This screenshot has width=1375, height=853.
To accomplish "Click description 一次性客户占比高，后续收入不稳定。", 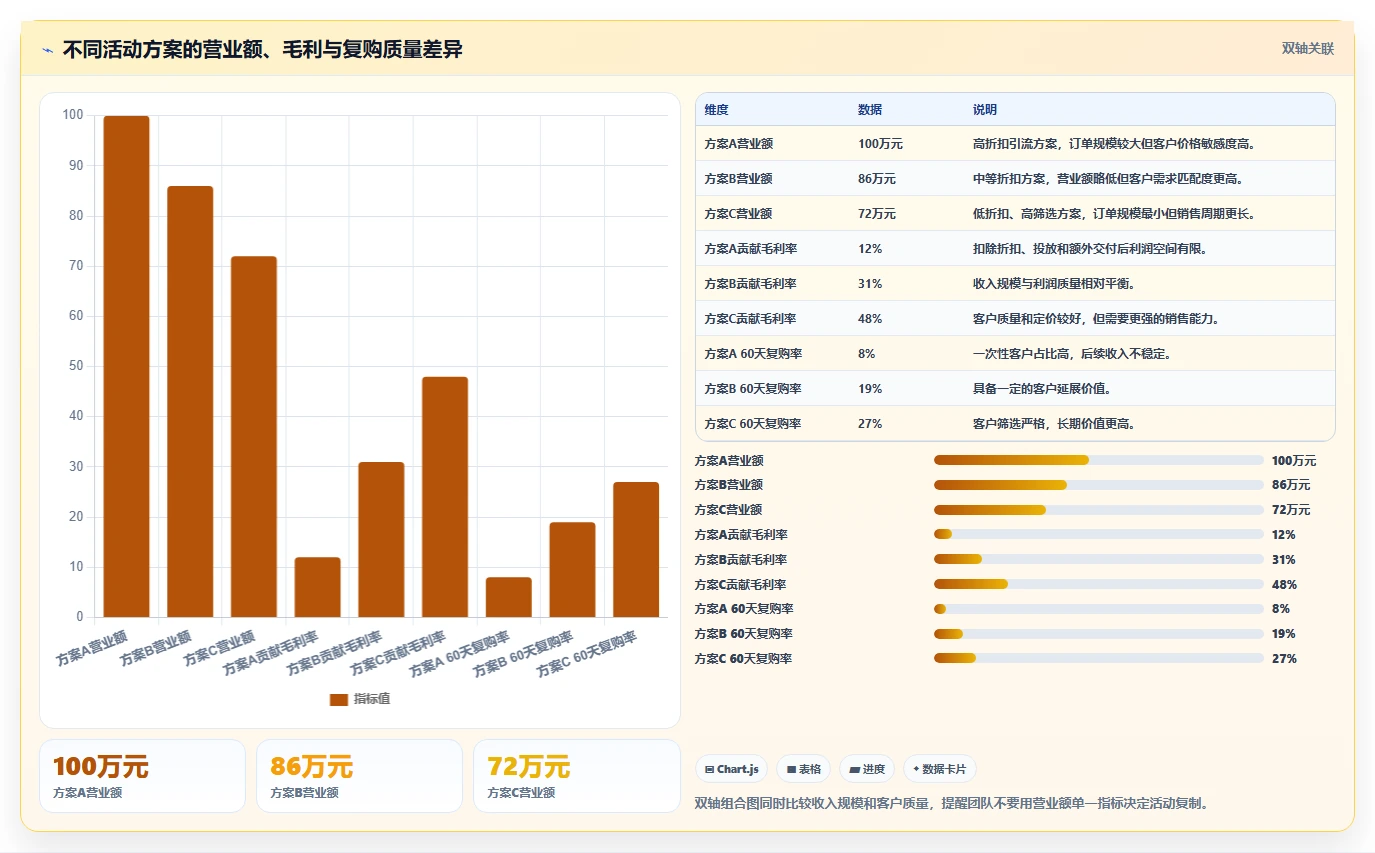I will coord(1072,354).
